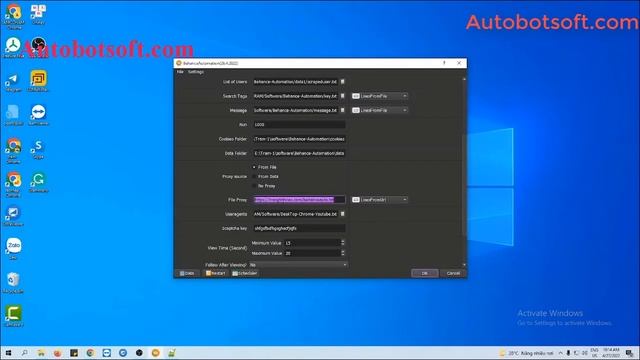Browse file icon next to Message field
Image resolution: width=640 pixels, height=360 pixels.
pyautogui.click(x=342, y=110)
